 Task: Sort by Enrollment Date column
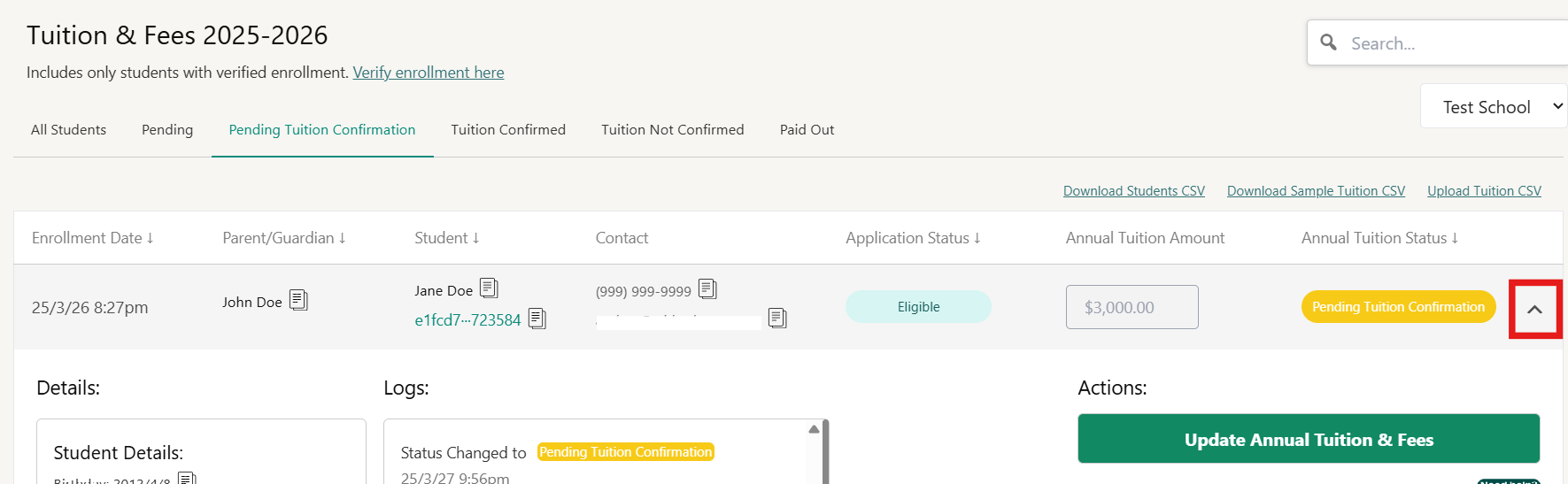click(93, 238)
